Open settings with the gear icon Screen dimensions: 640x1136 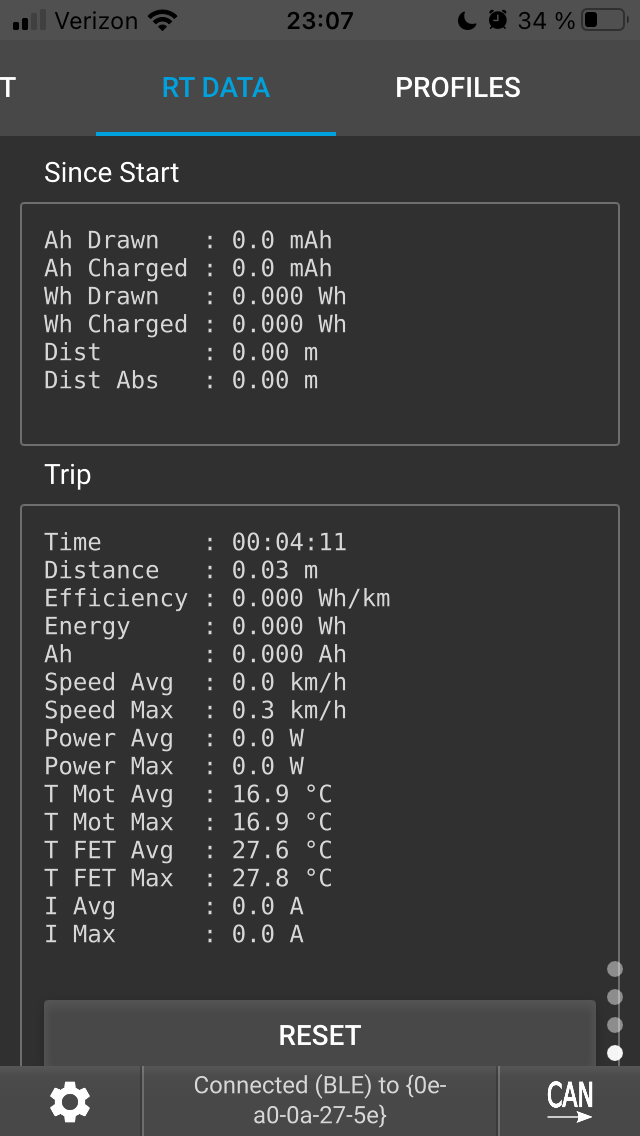click(70, 1101)
